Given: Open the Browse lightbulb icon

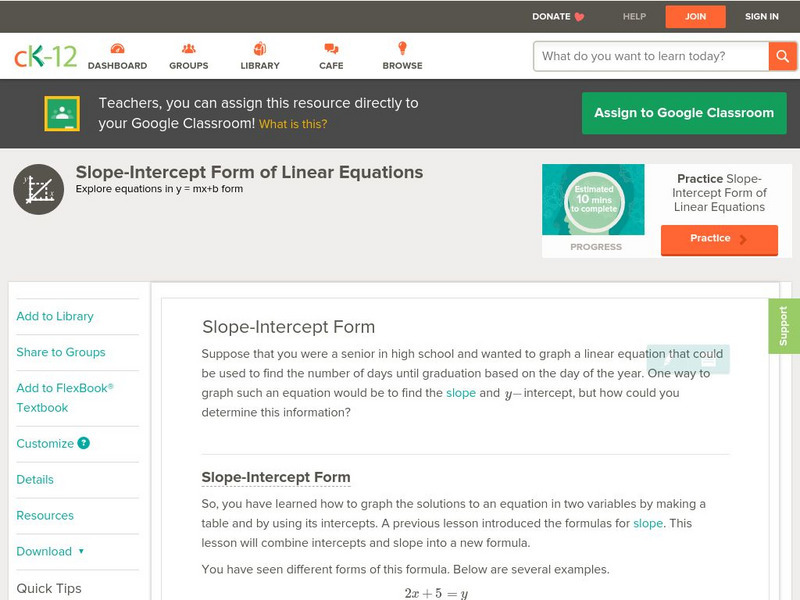Looking at the screenshot, I should pyautogui.click(x=402, y=48).
